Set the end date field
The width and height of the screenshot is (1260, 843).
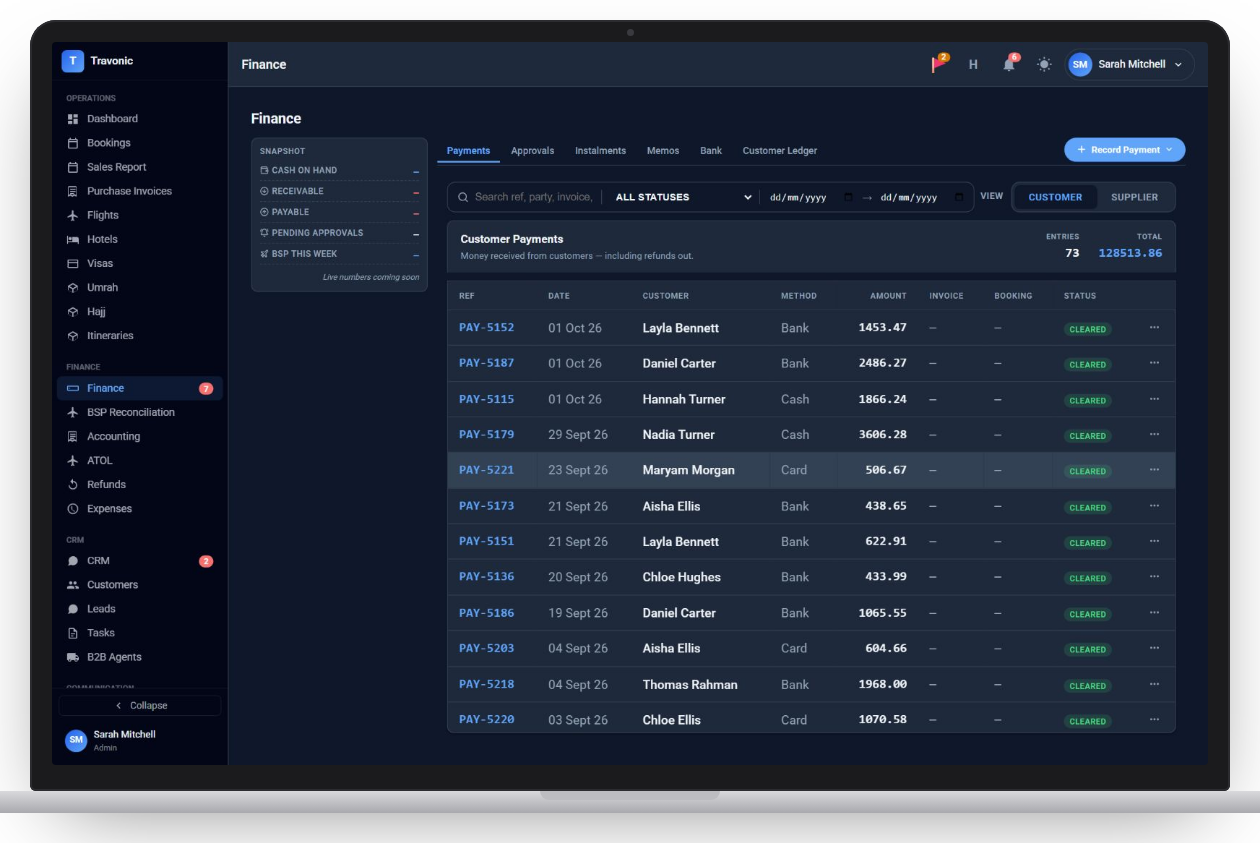click(922, 197)
